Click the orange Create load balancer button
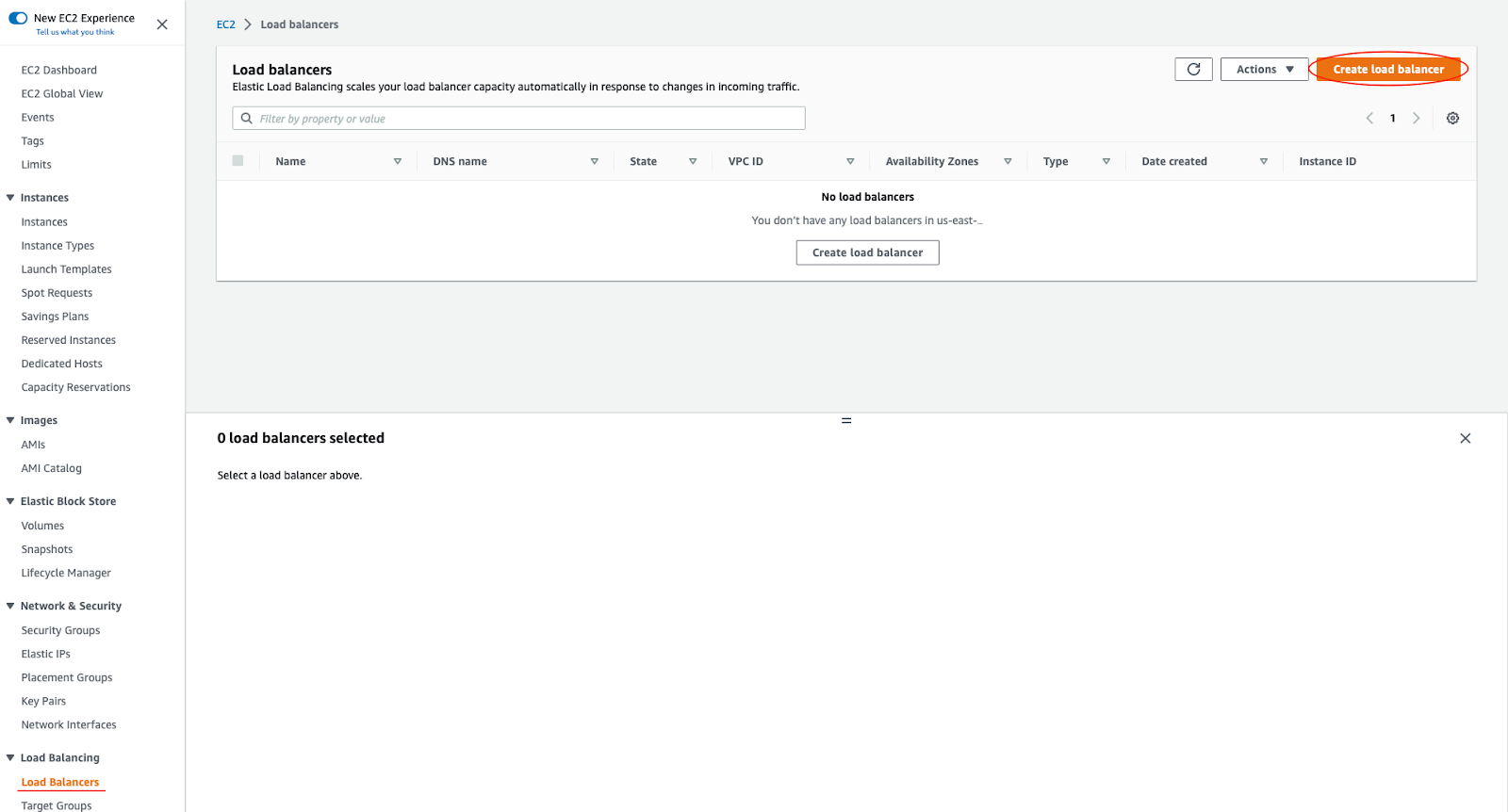 pyautogui.click(x=1388, y=69)
